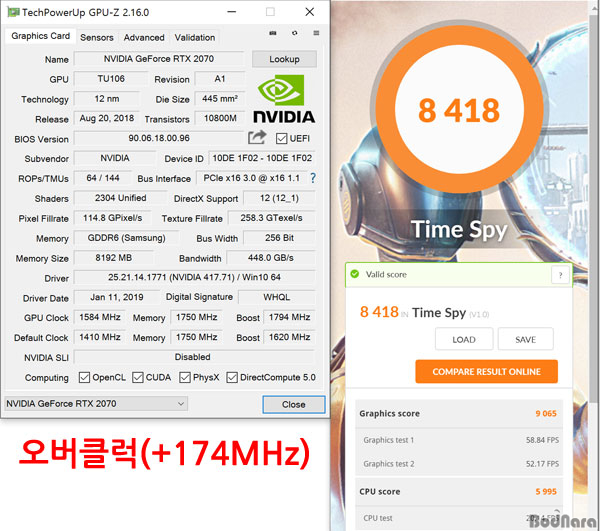The image size is (600, 531).
Task: Click the SAVE button in 3DMark
Action: click(x=525, y=339)
